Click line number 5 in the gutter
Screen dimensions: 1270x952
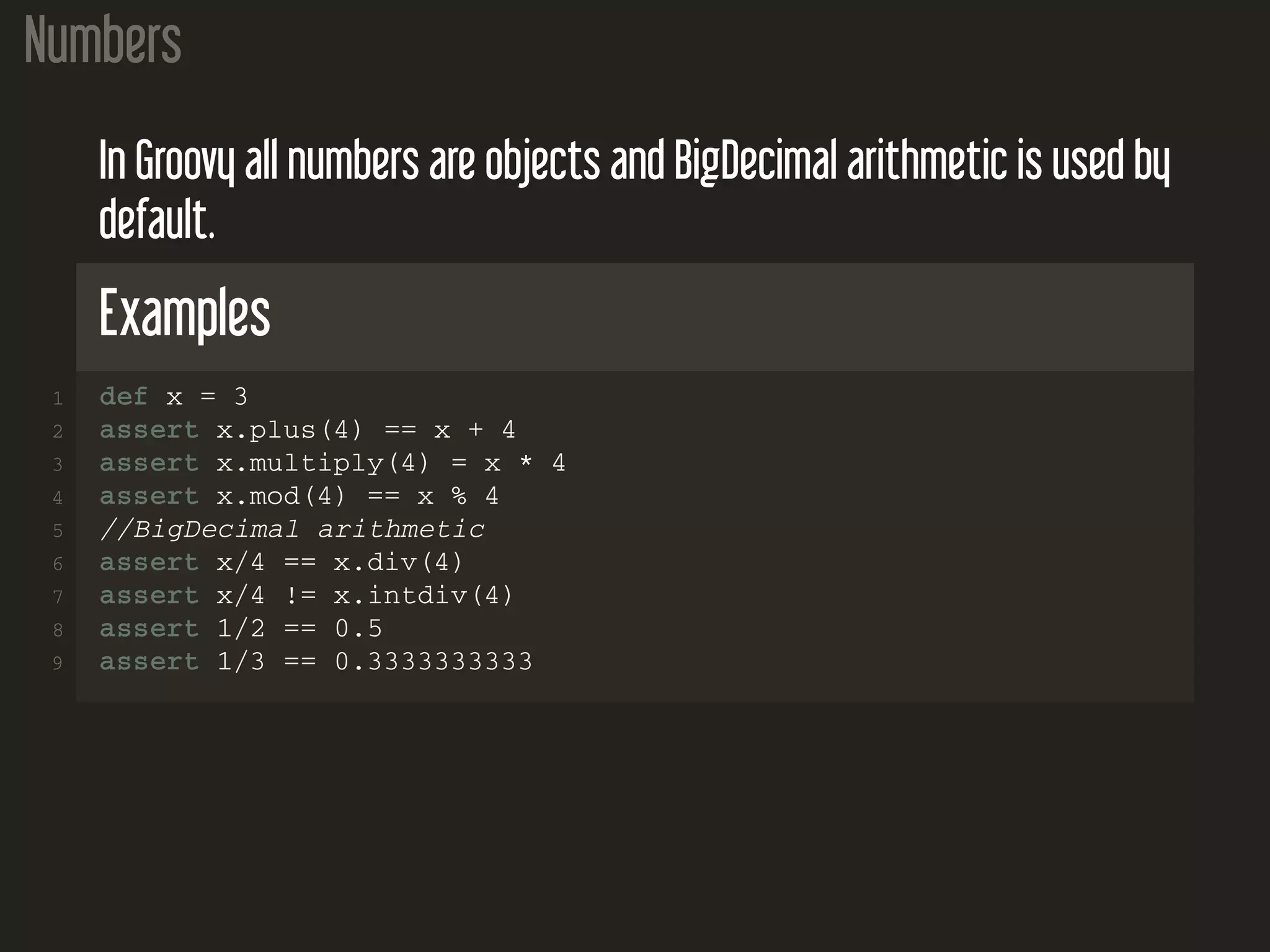click(x=58, y=531)
